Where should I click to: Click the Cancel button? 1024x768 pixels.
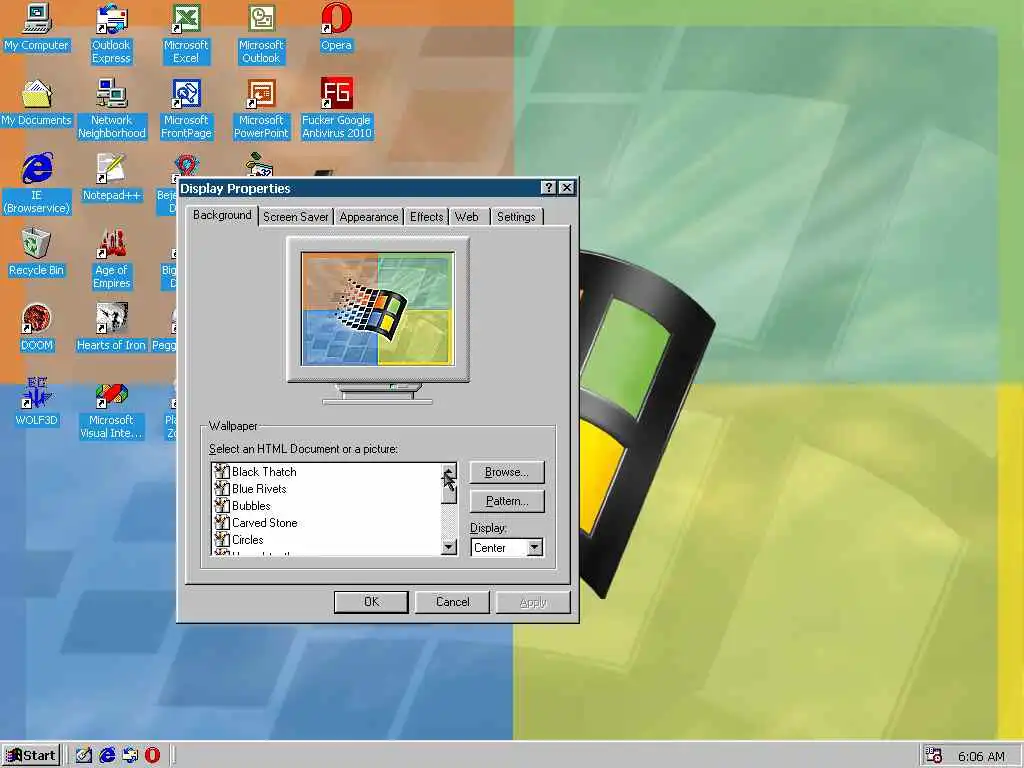(453, 602)
